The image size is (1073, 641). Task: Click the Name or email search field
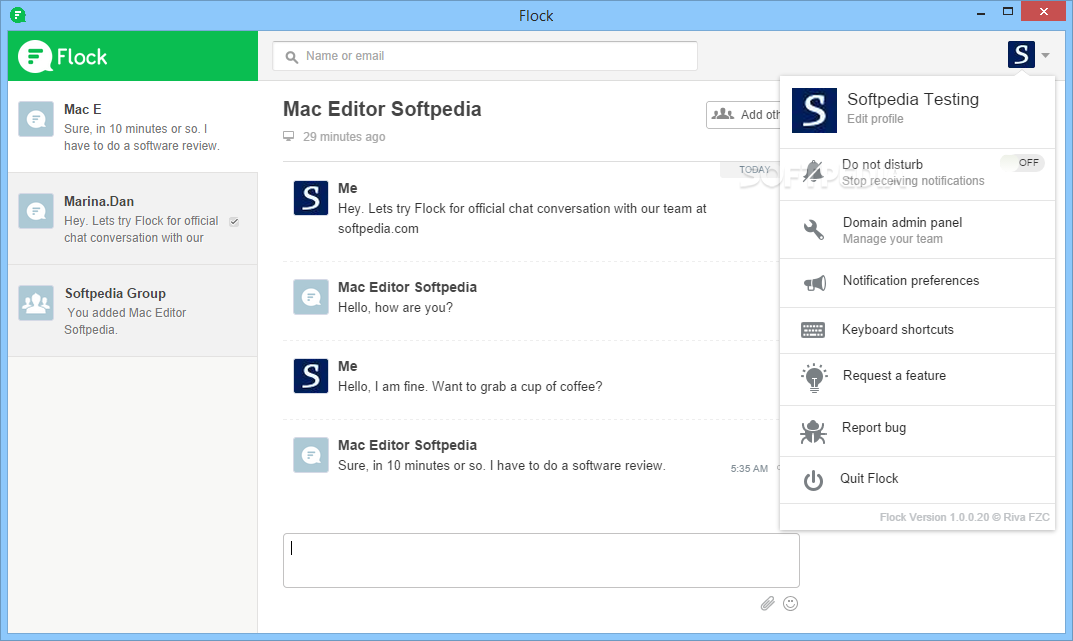[x=485, y=56]
